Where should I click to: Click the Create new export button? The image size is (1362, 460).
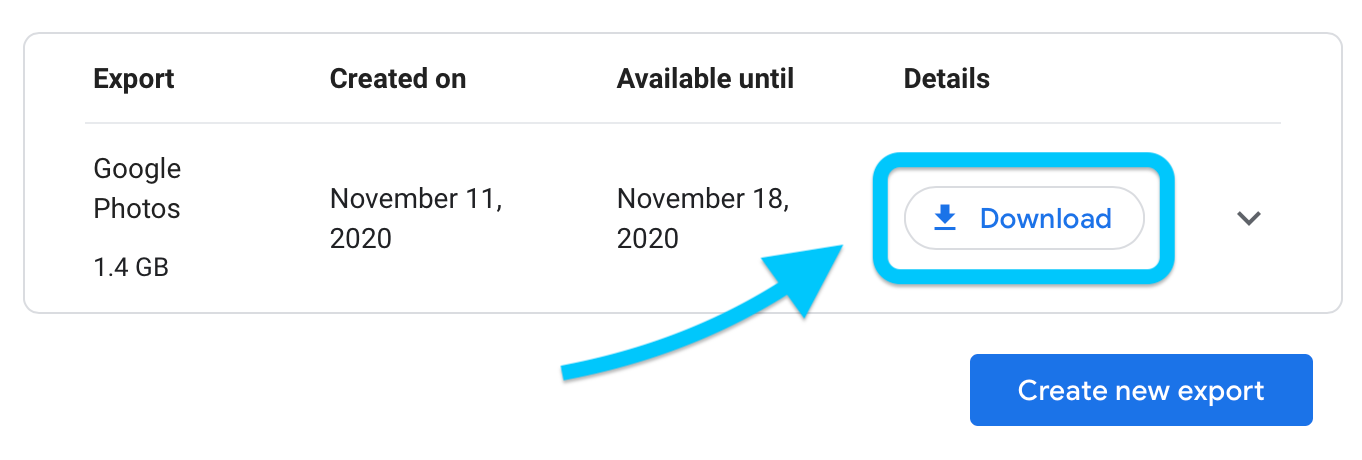pos(1141,390)
